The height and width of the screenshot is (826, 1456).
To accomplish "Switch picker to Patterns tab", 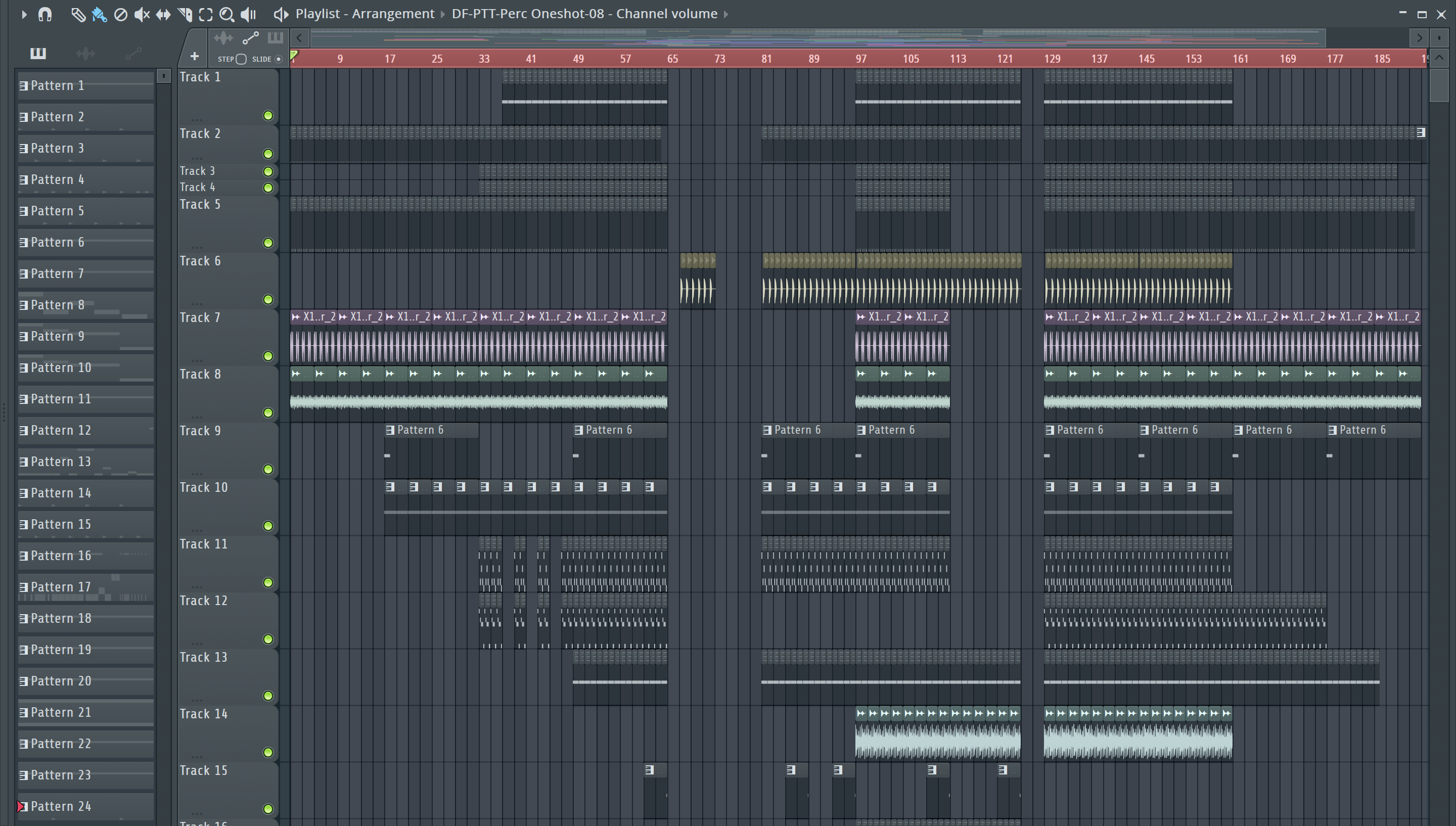I will click(38, 53).
